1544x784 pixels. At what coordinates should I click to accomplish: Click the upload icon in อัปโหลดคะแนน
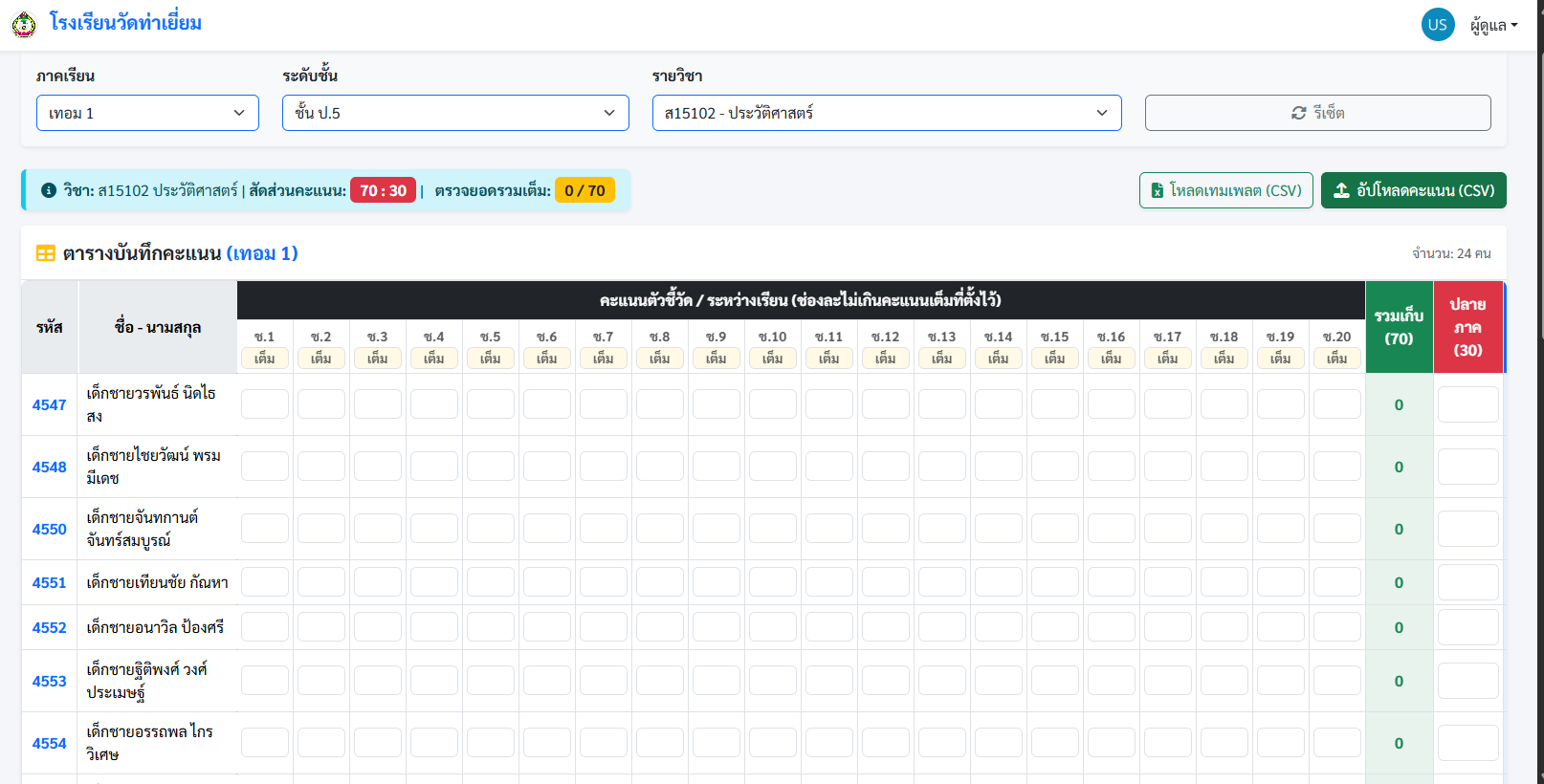pyautogui.click(x=1342, y=190)
